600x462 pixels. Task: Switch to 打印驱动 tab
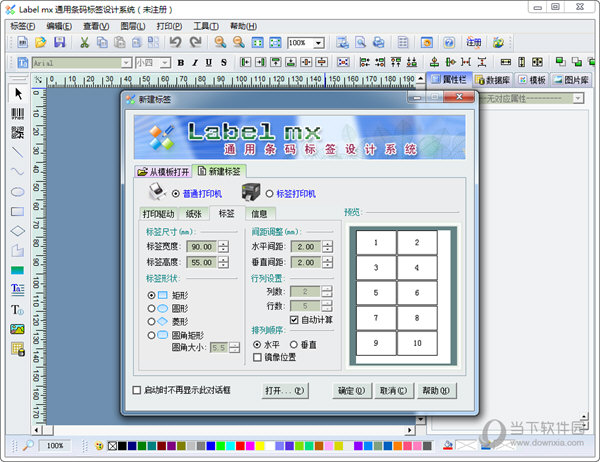158,214
